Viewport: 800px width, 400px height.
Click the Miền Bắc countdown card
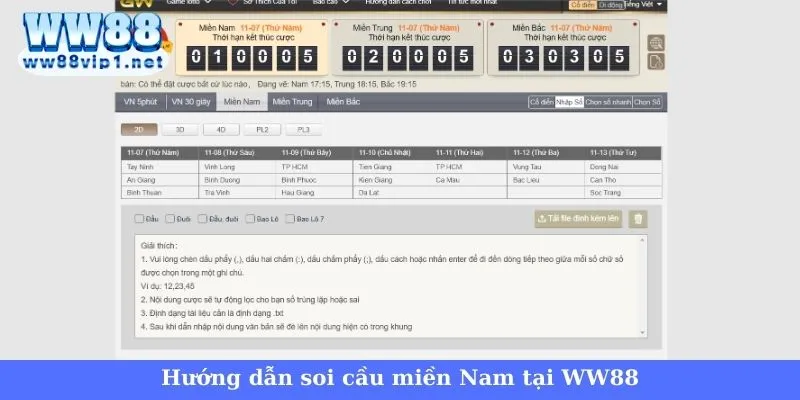tap(563, 47)
